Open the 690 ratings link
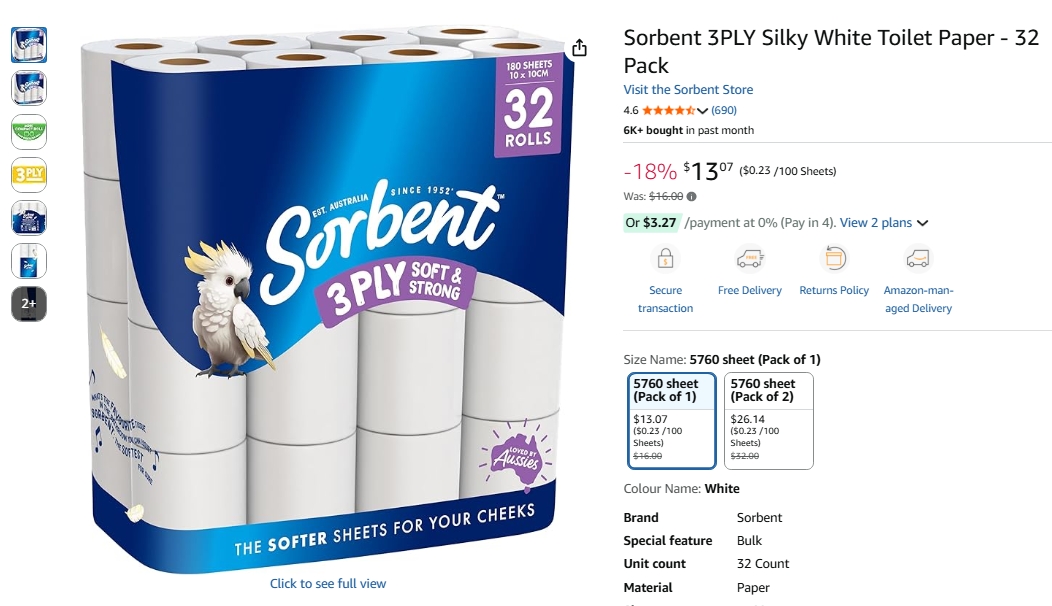 pos(724,111)
